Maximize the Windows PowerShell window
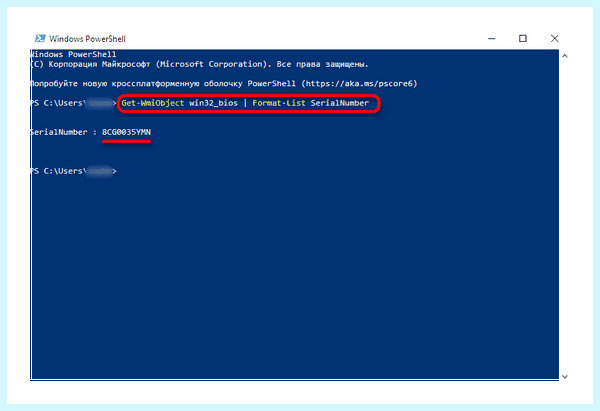 pos(523,38)
